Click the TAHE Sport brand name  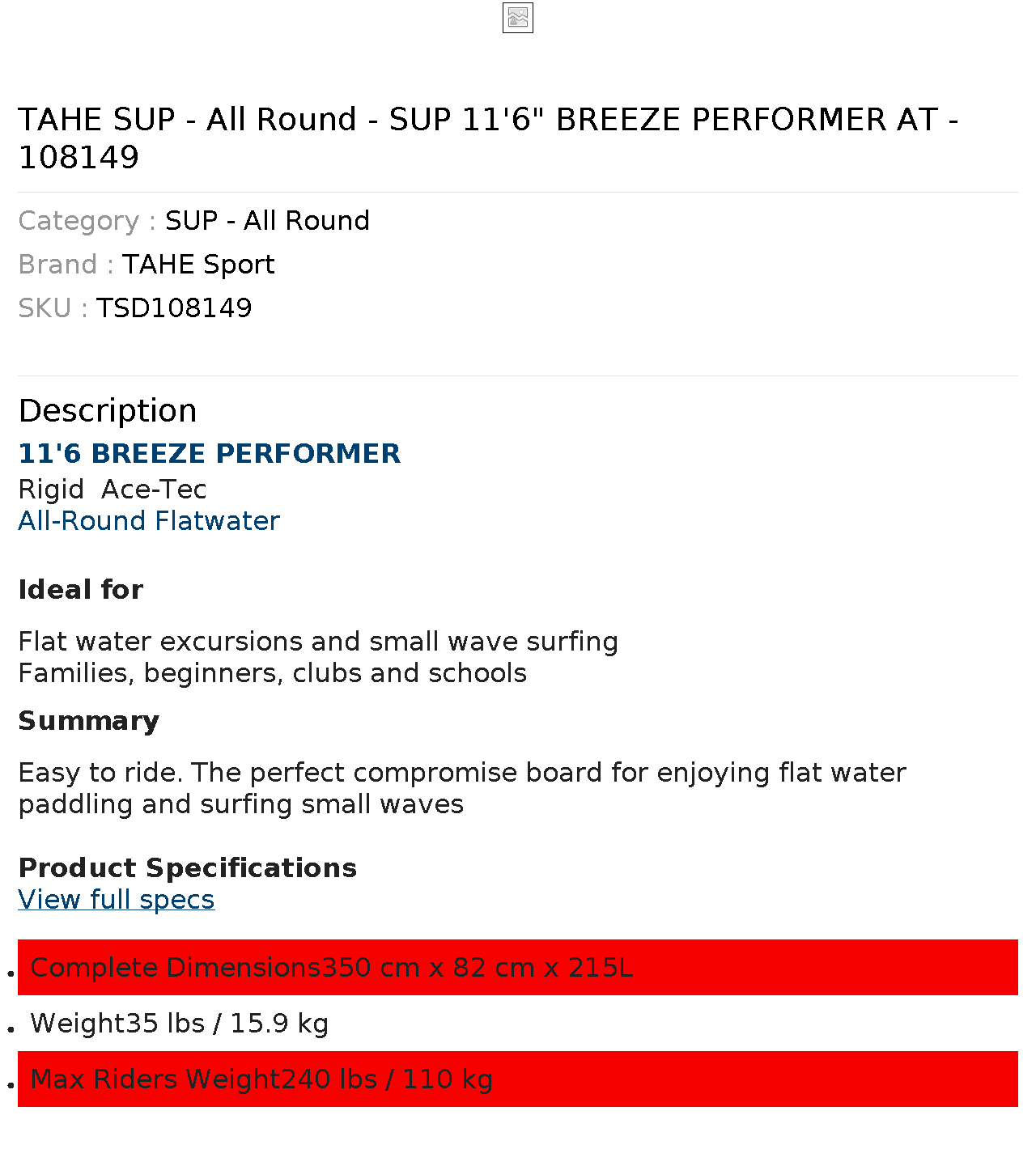click(x=198, y=265)
